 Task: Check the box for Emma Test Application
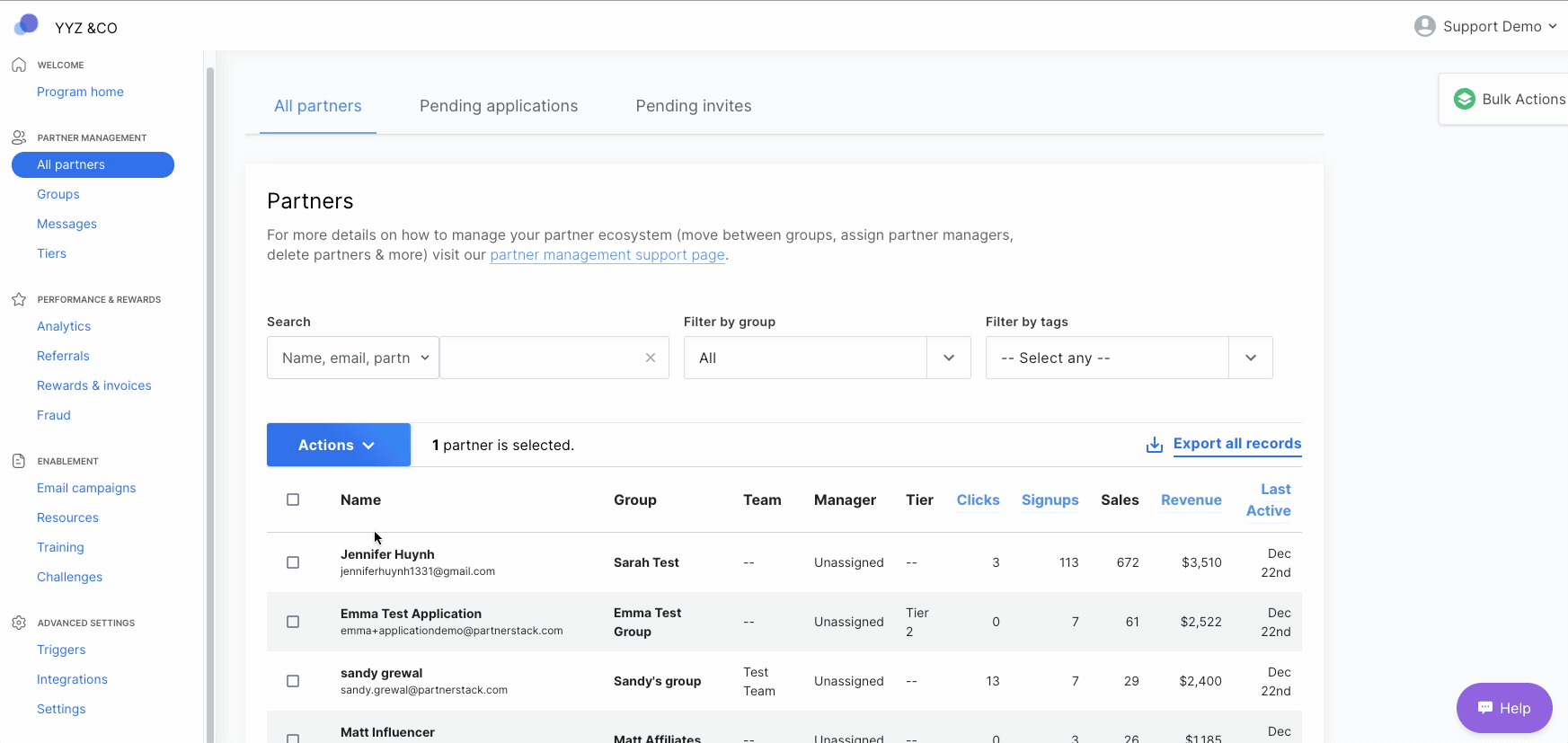[293, 622]
